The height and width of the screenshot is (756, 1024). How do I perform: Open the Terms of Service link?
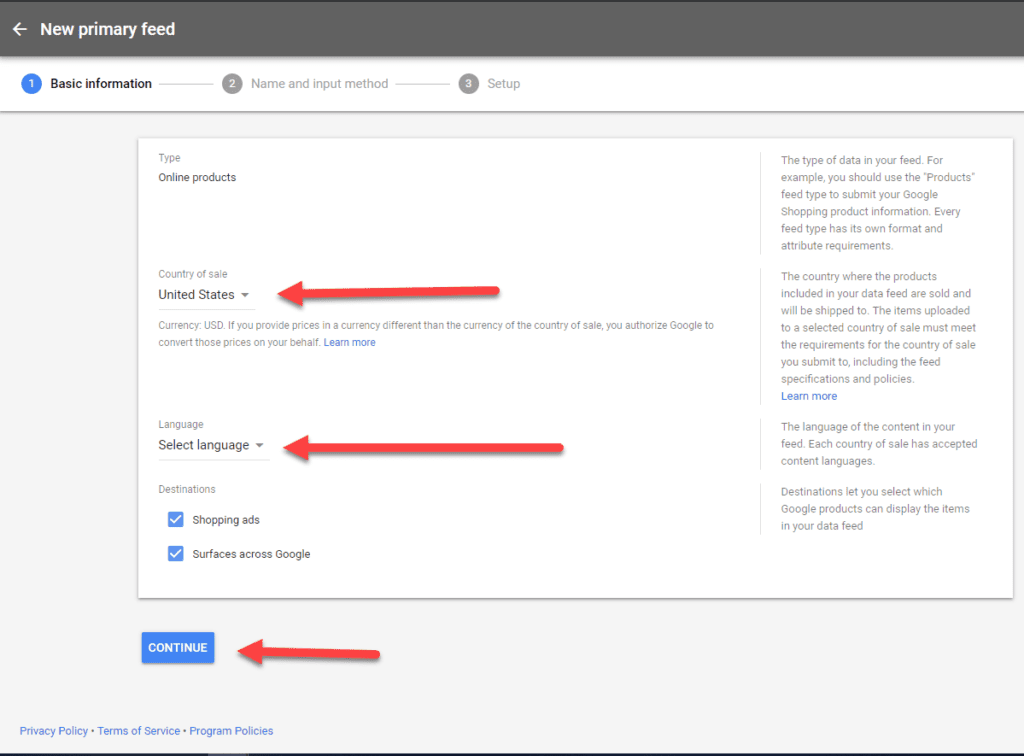(138, 731)
